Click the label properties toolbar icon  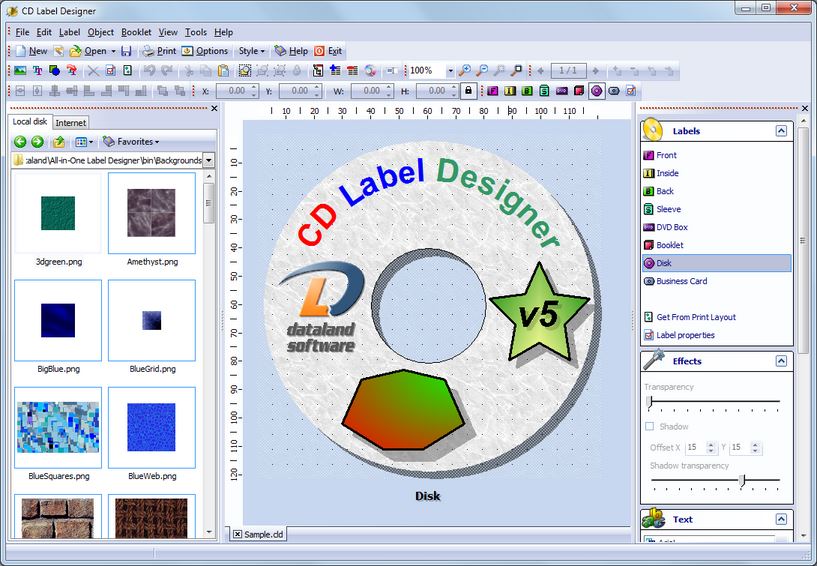631,91
